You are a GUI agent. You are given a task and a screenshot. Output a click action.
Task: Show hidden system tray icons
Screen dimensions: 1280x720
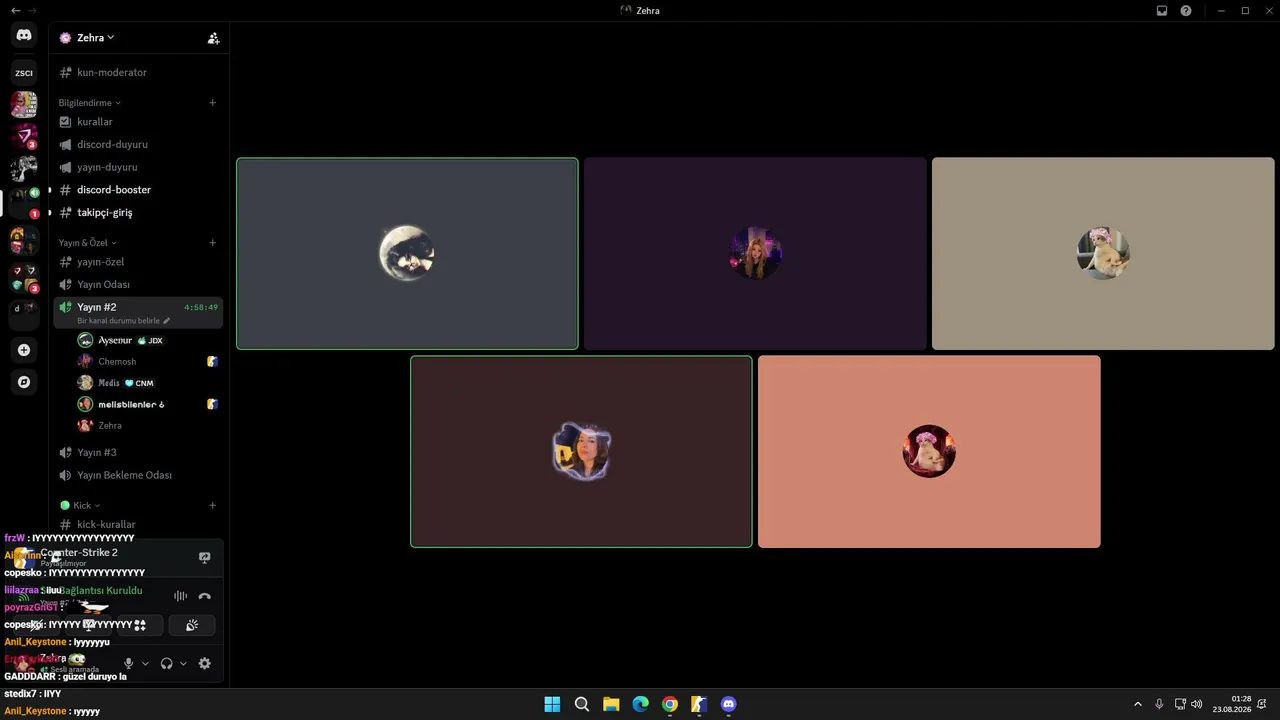tap(1137, 704)
